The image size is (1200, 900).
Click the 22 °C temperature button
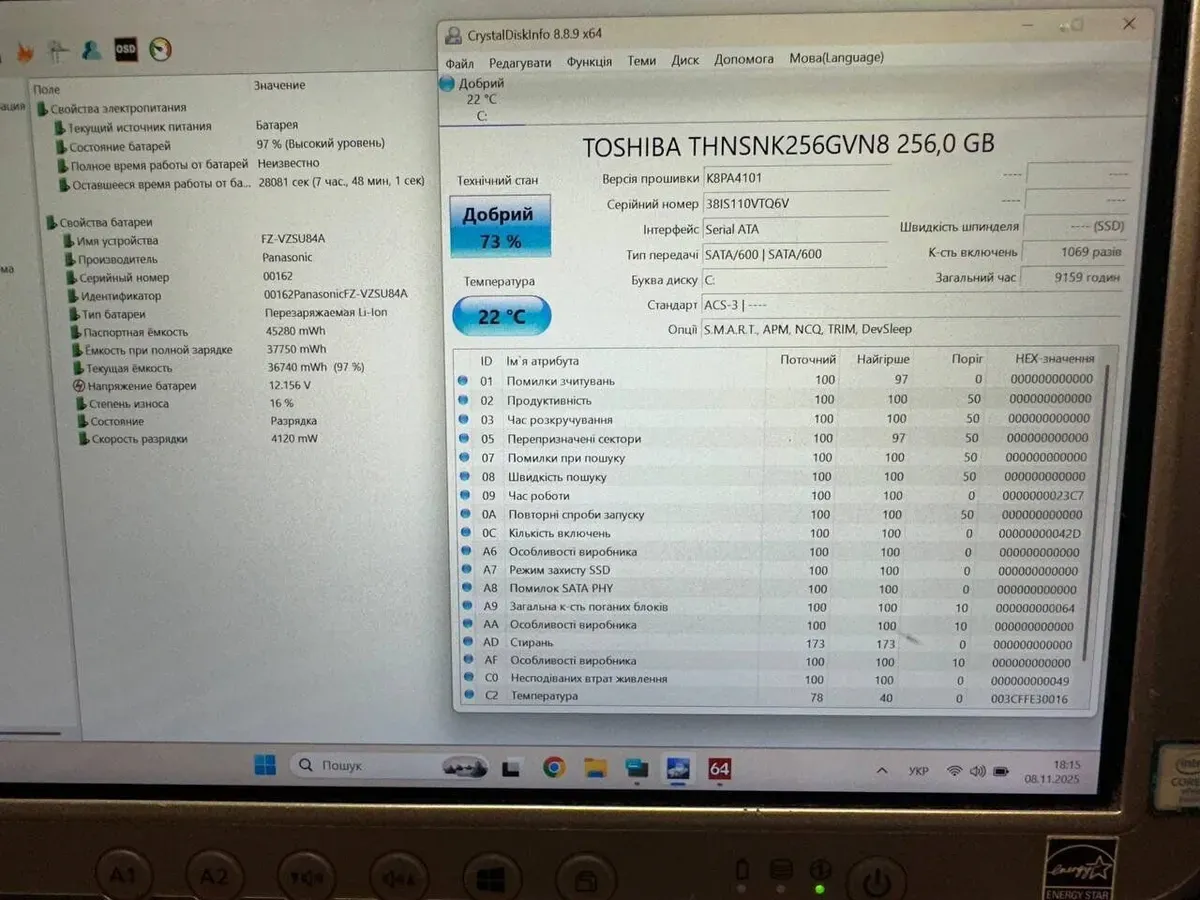coord(501,316)
